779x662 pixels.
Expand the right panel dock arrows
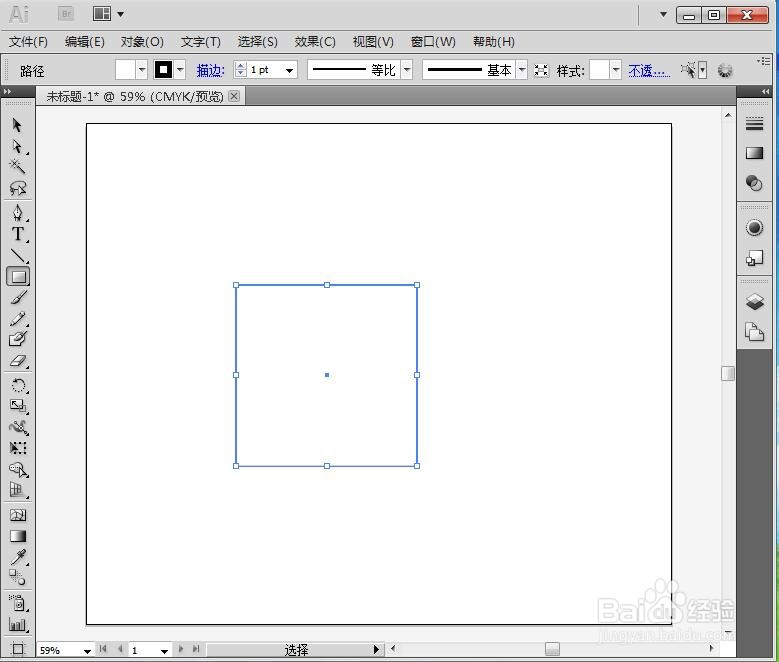coord(765,91)
